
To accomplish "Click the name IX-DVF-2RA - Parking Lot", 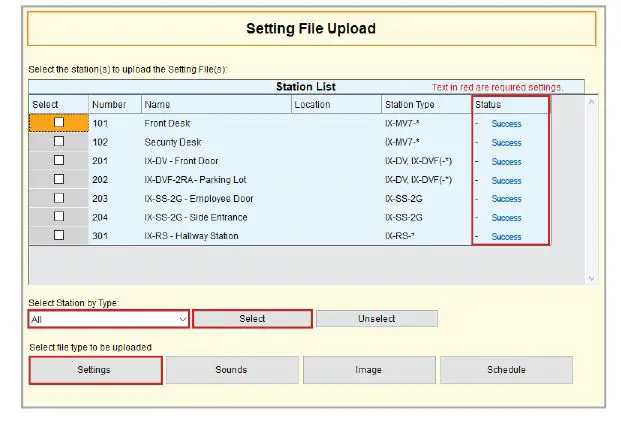I will coord(195,180).
